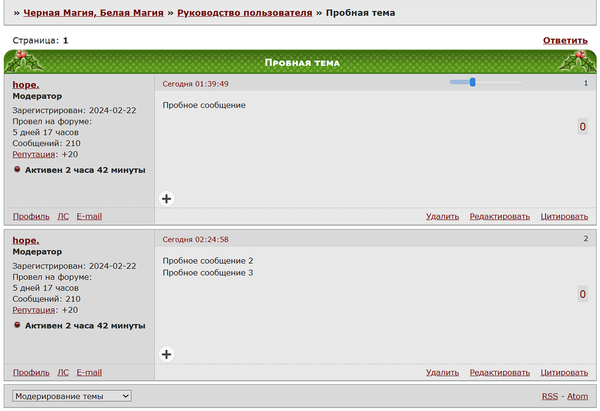Open the Atom feed link
Viewport: 600px width, 411px height.
[x=577, y=396]
